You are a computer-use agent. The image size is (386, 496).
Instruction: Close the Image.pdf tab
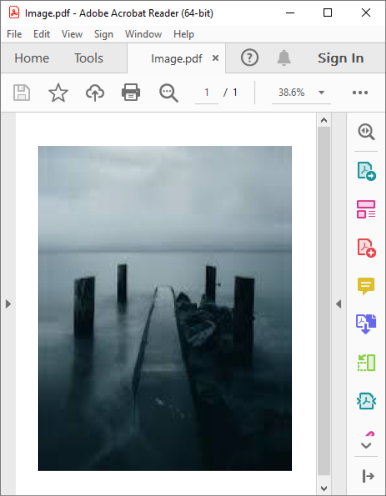click(x=216, y=58)
